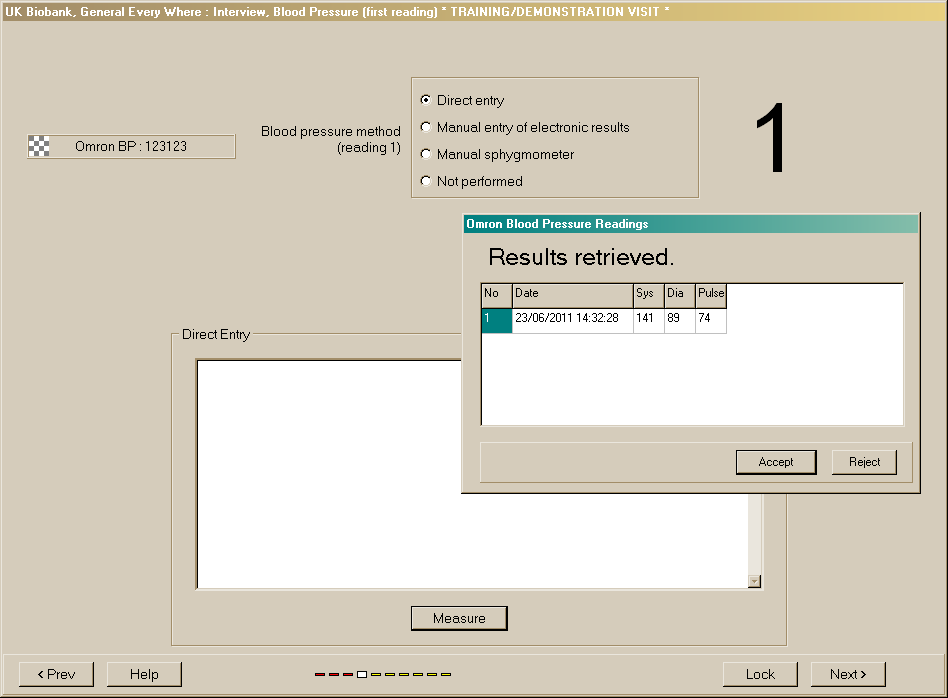Select reading number 1 in the table
Viewport: 948px width, 698px height.
pos(496,319)
